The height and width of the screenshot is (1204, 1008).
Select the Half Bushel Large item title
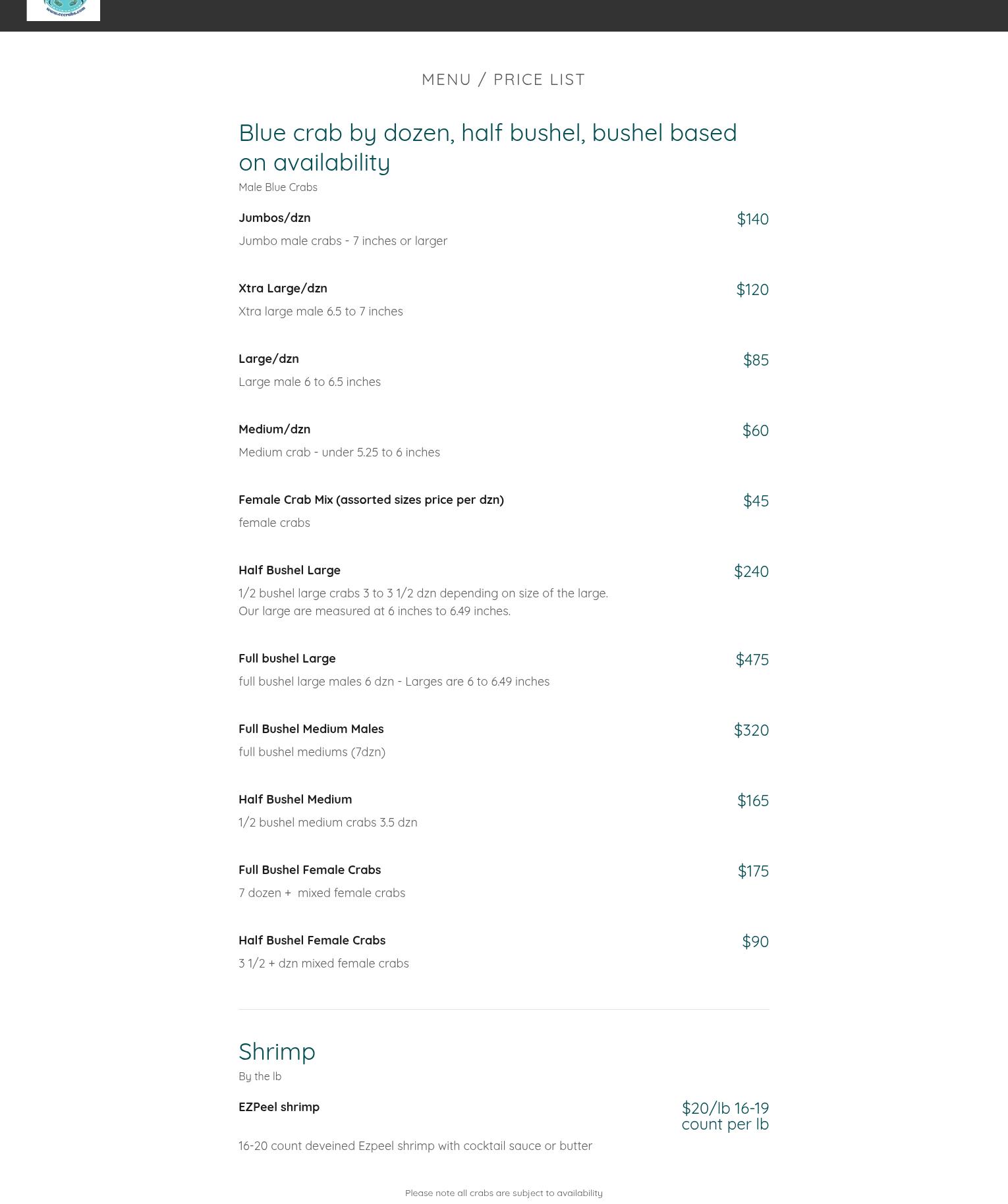click(x=289, y=570)
